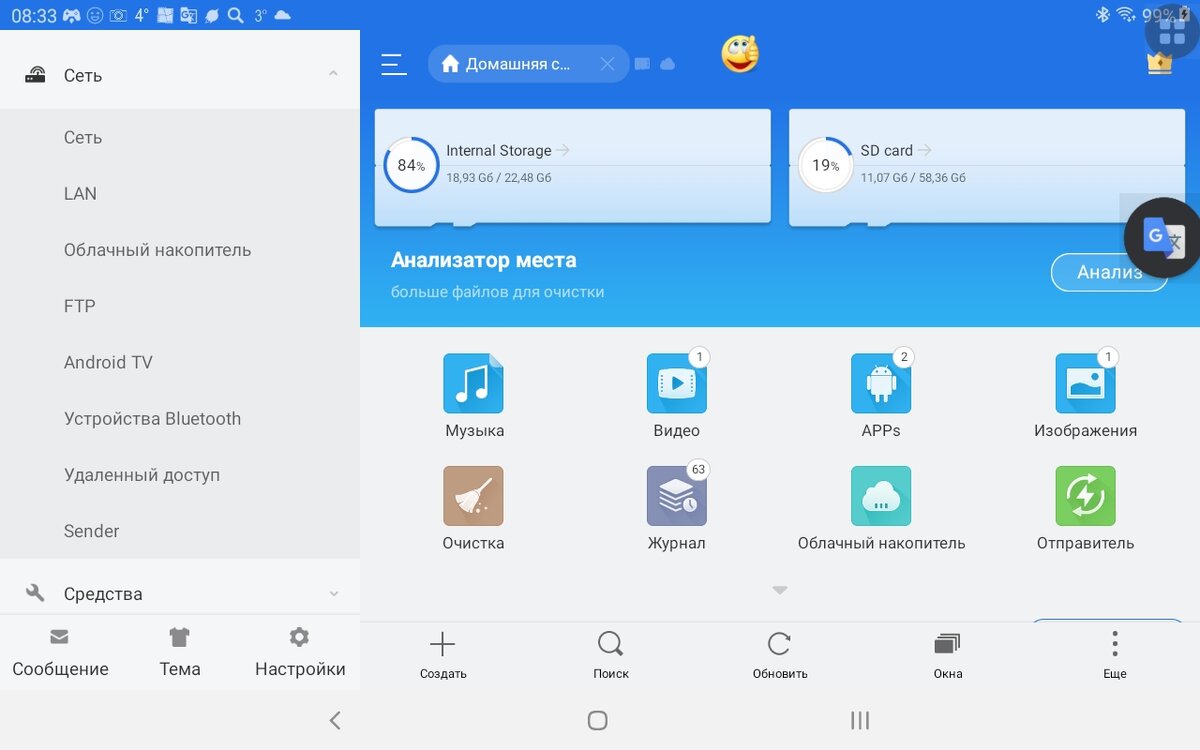The width and height of the screenshot is (1200, 750).
Task: Tap floating Google Translate bubble
Action: [1162, 237]
